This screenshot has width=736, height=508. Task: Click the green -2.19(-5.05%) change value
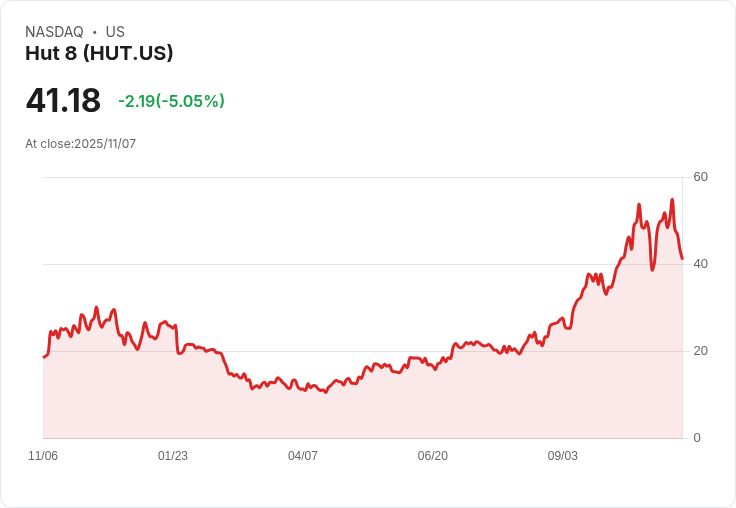point(171,101)
